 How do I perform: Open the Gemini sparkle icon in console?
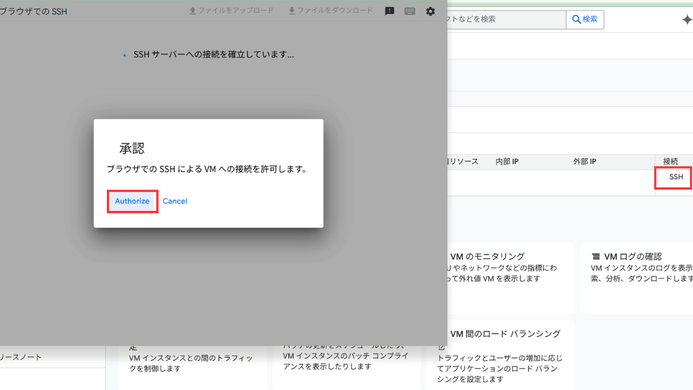click(x=687, y=20)
